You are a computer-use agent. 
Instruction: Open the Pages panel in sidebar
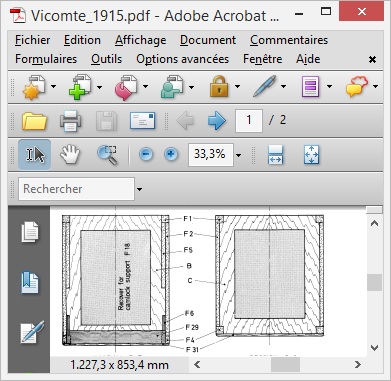pos(30,231)
